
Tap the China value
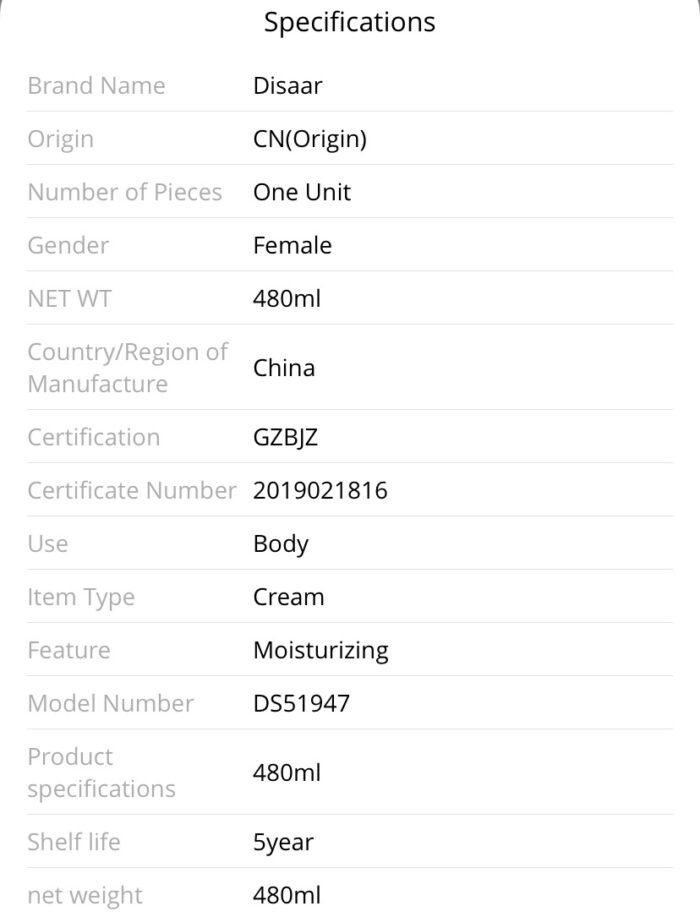click(x=284, y=368)
